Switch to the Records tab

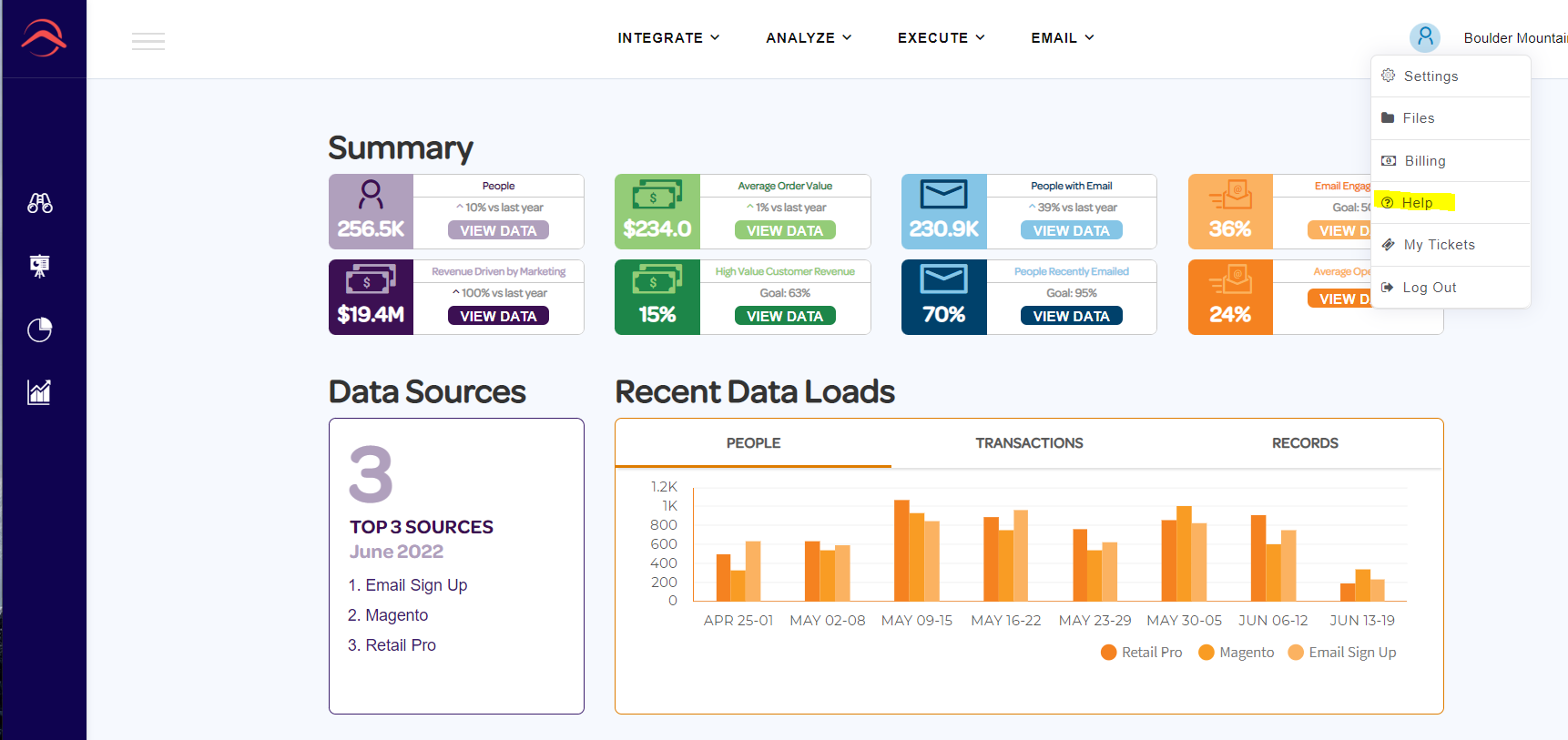tap(1305, 443)
